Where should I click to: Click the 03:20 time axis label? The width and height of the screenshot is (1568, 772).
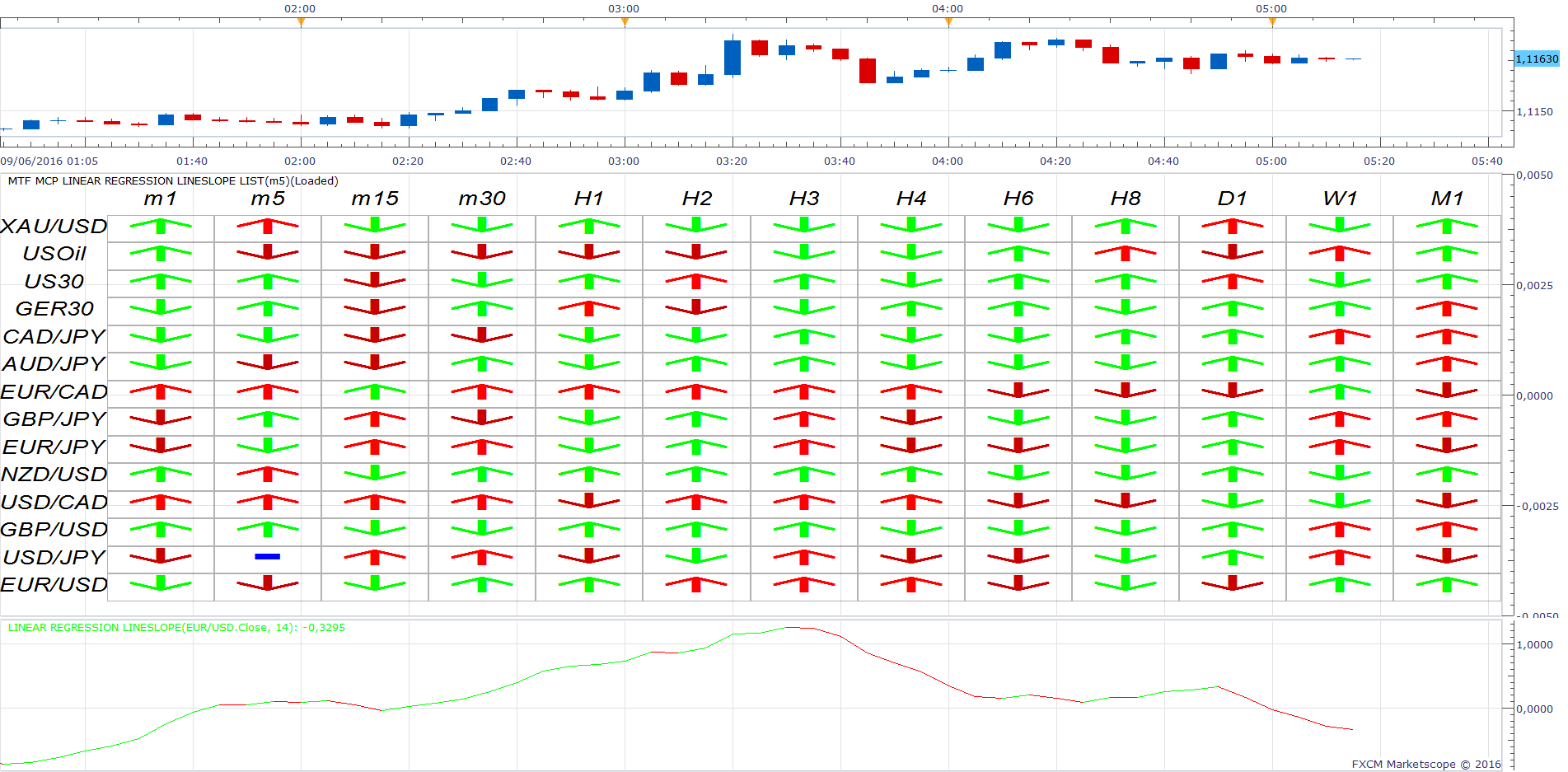[x=732, y=161]
